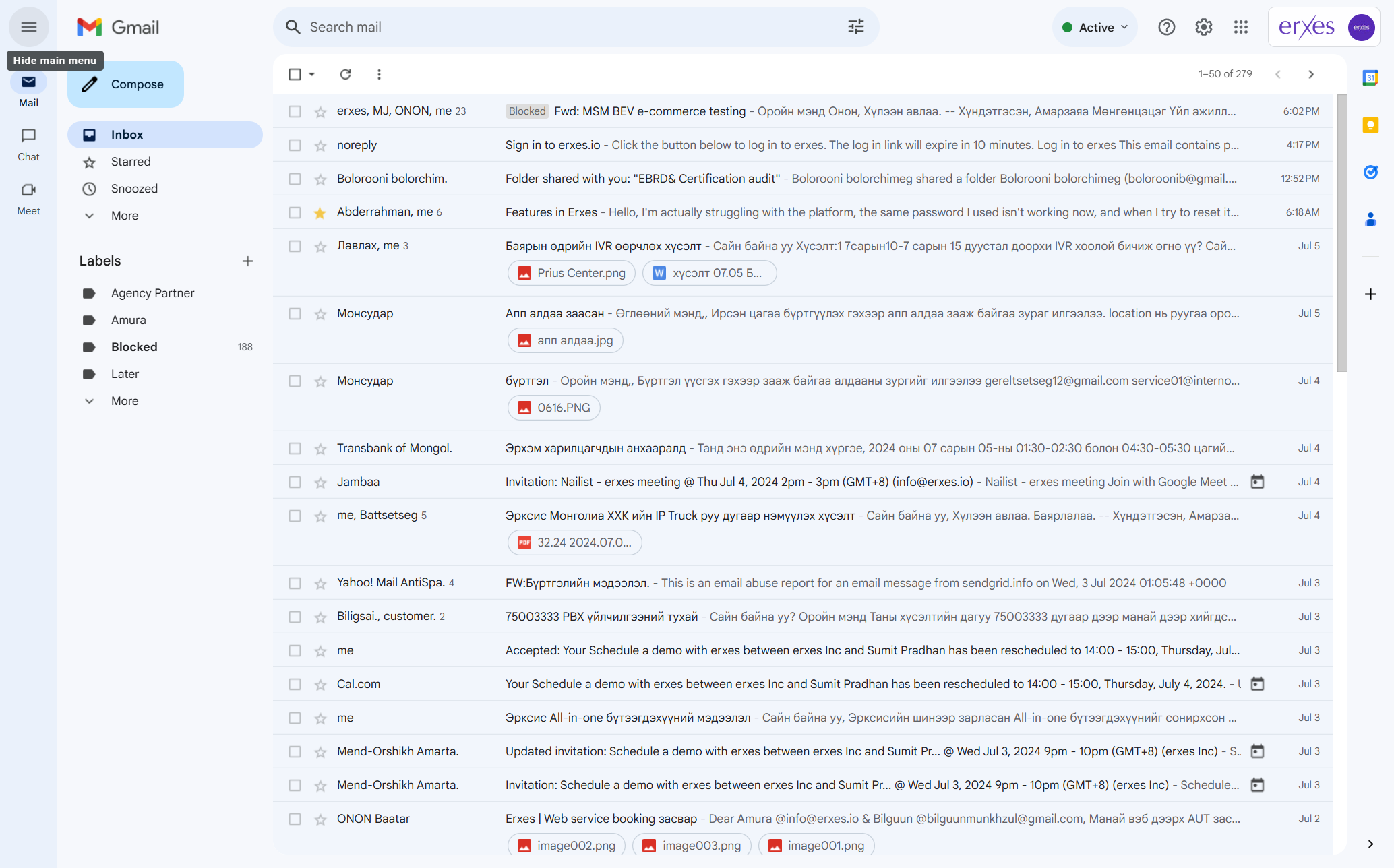The height and width of the screenshot is (868, 1394).
Task: Open the Google apps grid
Action: (1240, 27)
